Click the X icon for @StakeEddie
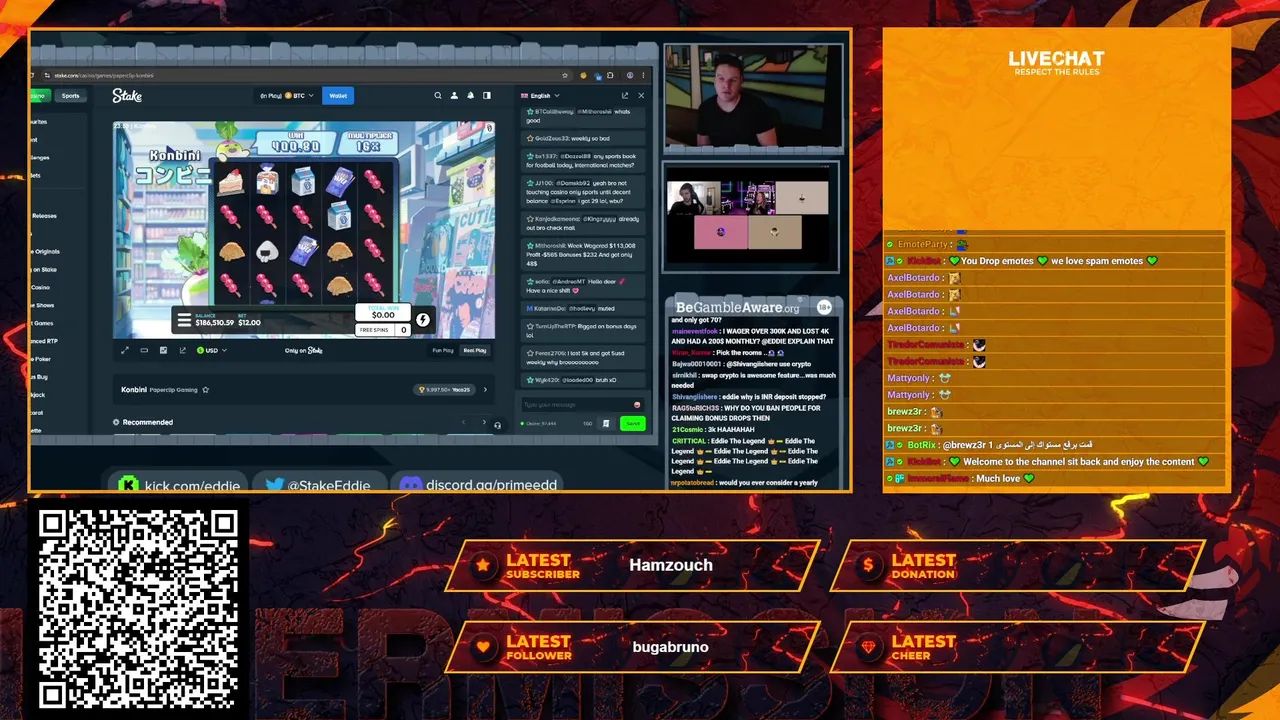Screen dimensions: 1280x720 point(274,485)
